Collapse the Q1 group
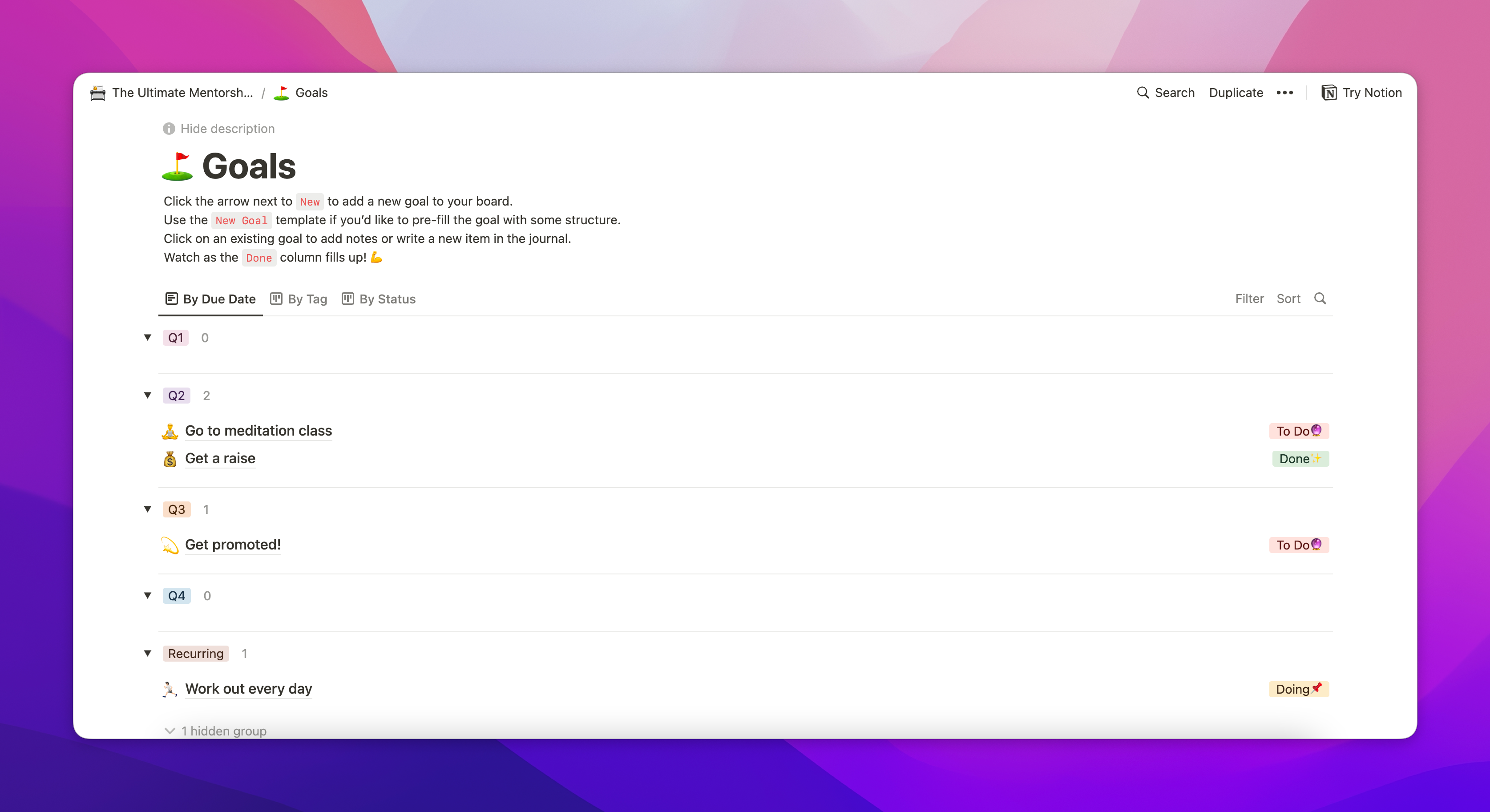This screenshot has width=1490, height=812. click(x=148, y=337)
